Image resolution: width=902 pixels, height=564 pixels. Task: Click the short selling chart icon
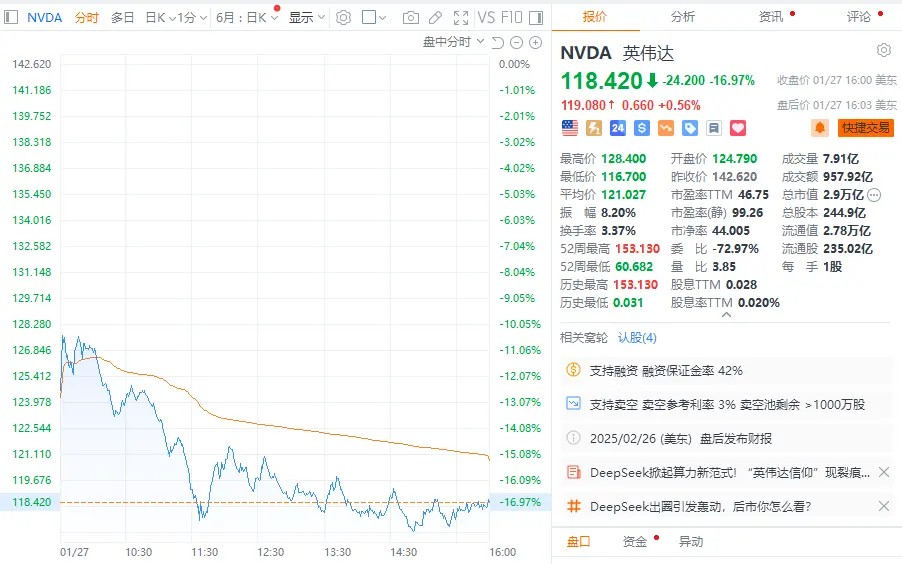pos(574,403)
